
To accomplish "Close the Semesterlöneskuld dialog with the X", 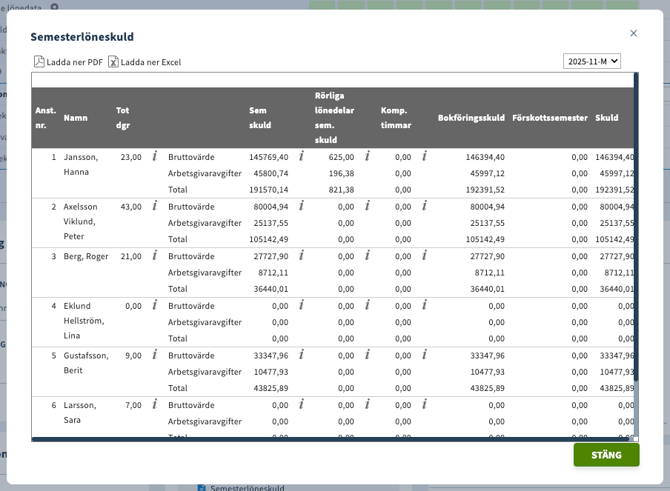I will pos(633,33).
